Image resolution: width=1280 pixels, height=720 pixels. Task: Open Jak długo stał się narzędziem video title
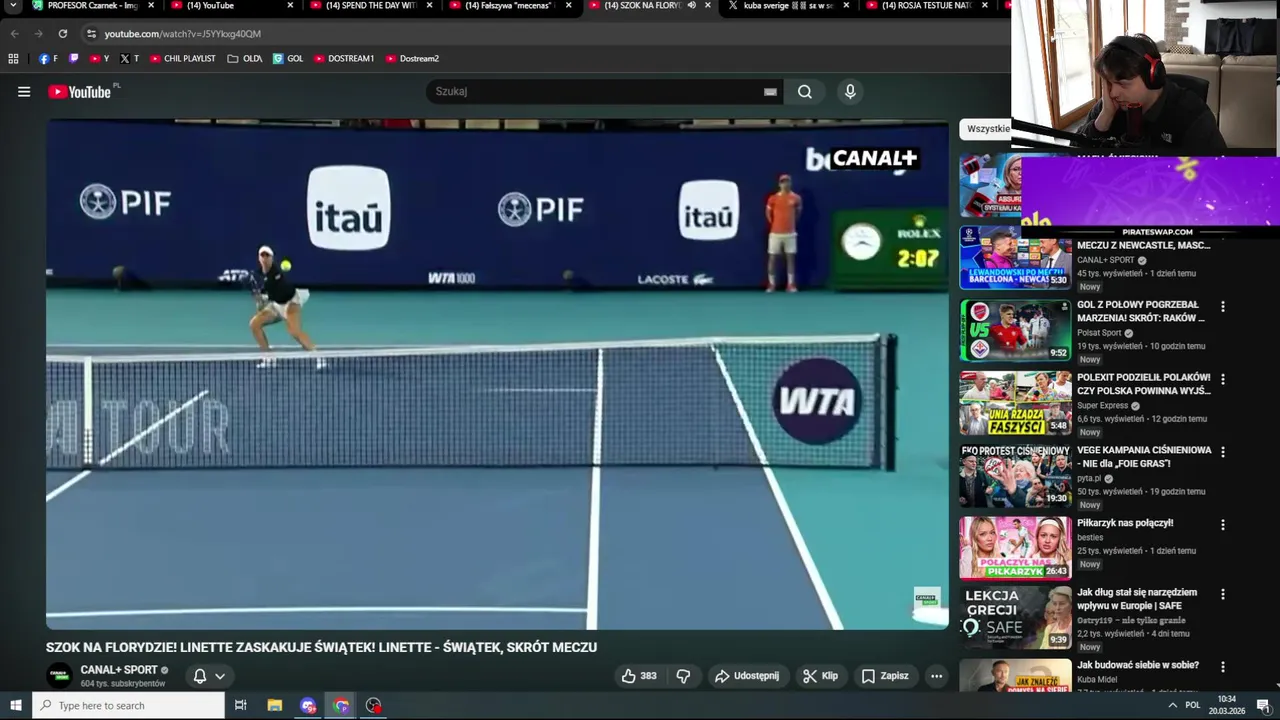(1137, 599)
